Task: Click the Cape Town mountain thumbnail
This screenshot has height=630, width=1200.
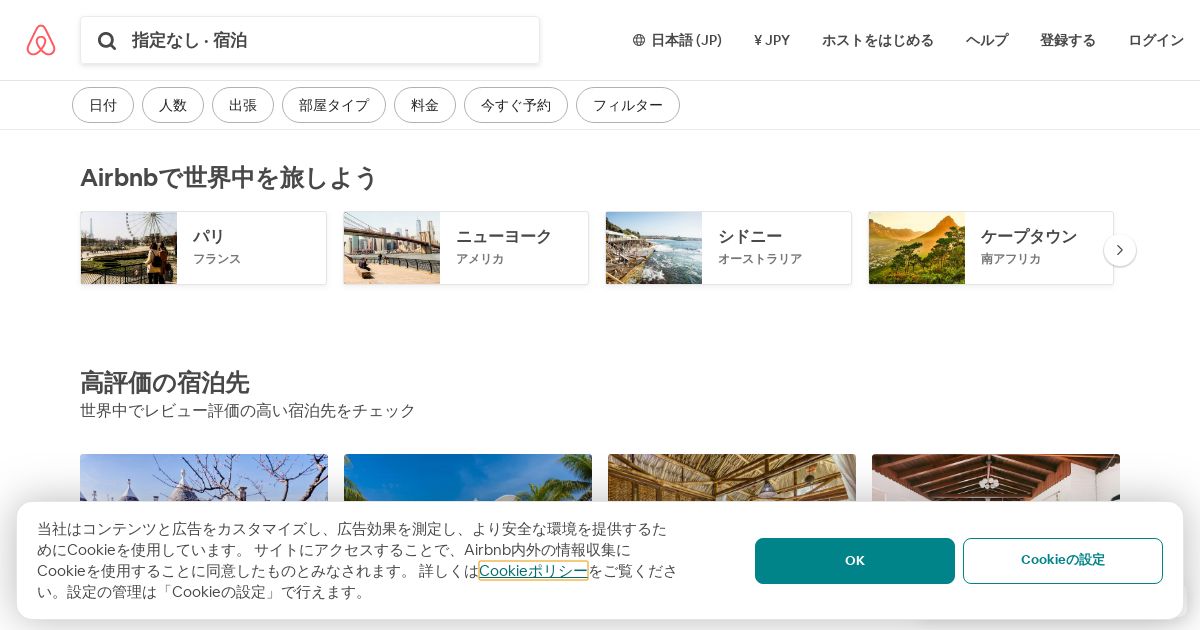Action: click(x=917, y=248)
